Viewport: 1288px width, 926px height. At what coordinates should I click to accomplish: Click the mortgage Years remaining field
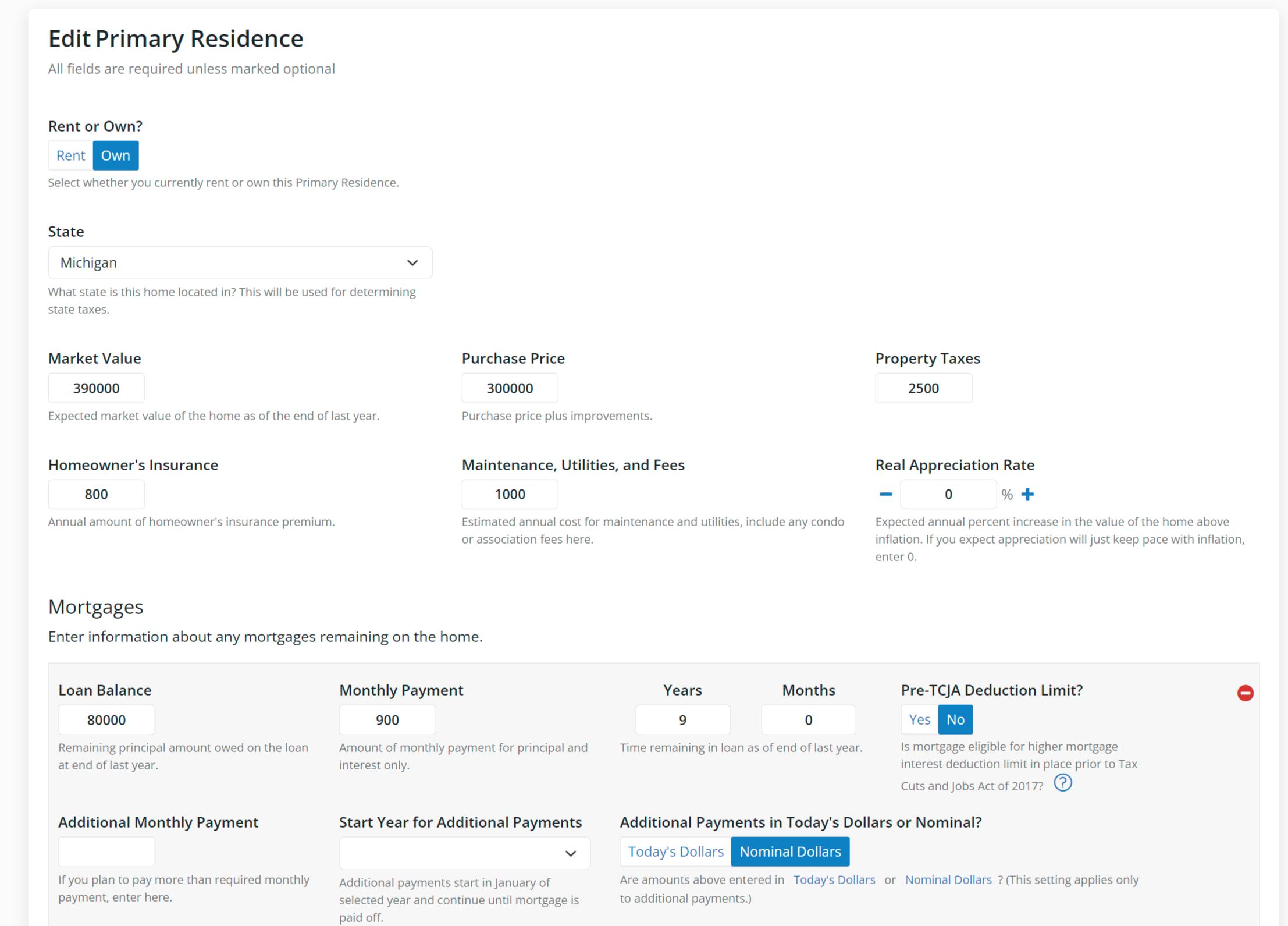point(682,720)
